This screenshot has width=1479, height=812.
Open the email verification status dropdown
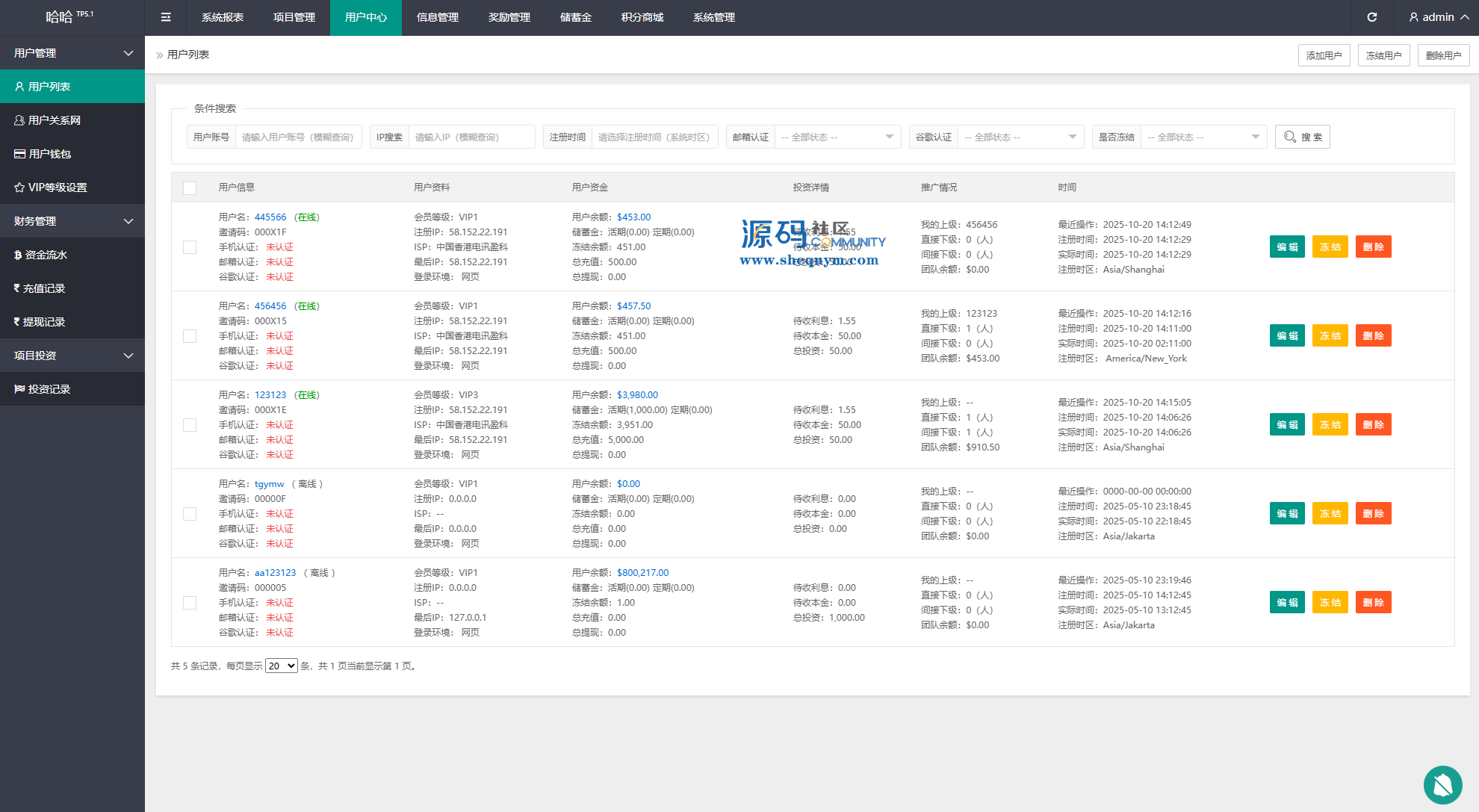tap(837, 137)
